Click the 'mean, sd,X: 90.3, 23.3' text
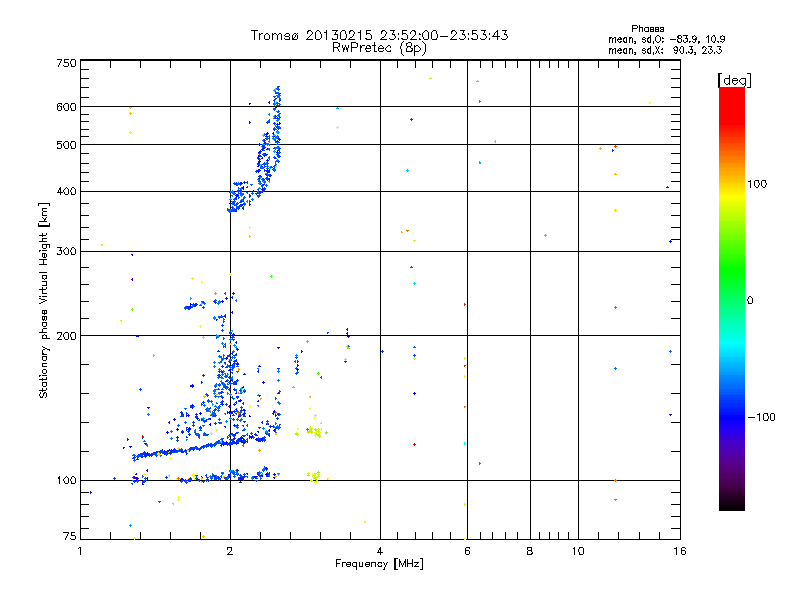 tap(665, 50)
